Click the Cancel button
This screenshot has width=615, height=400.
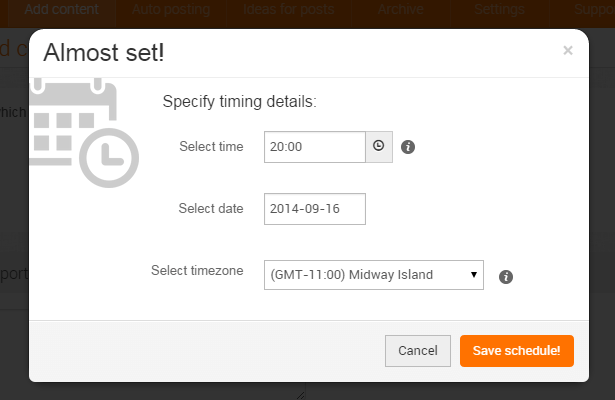coord(418,351)
